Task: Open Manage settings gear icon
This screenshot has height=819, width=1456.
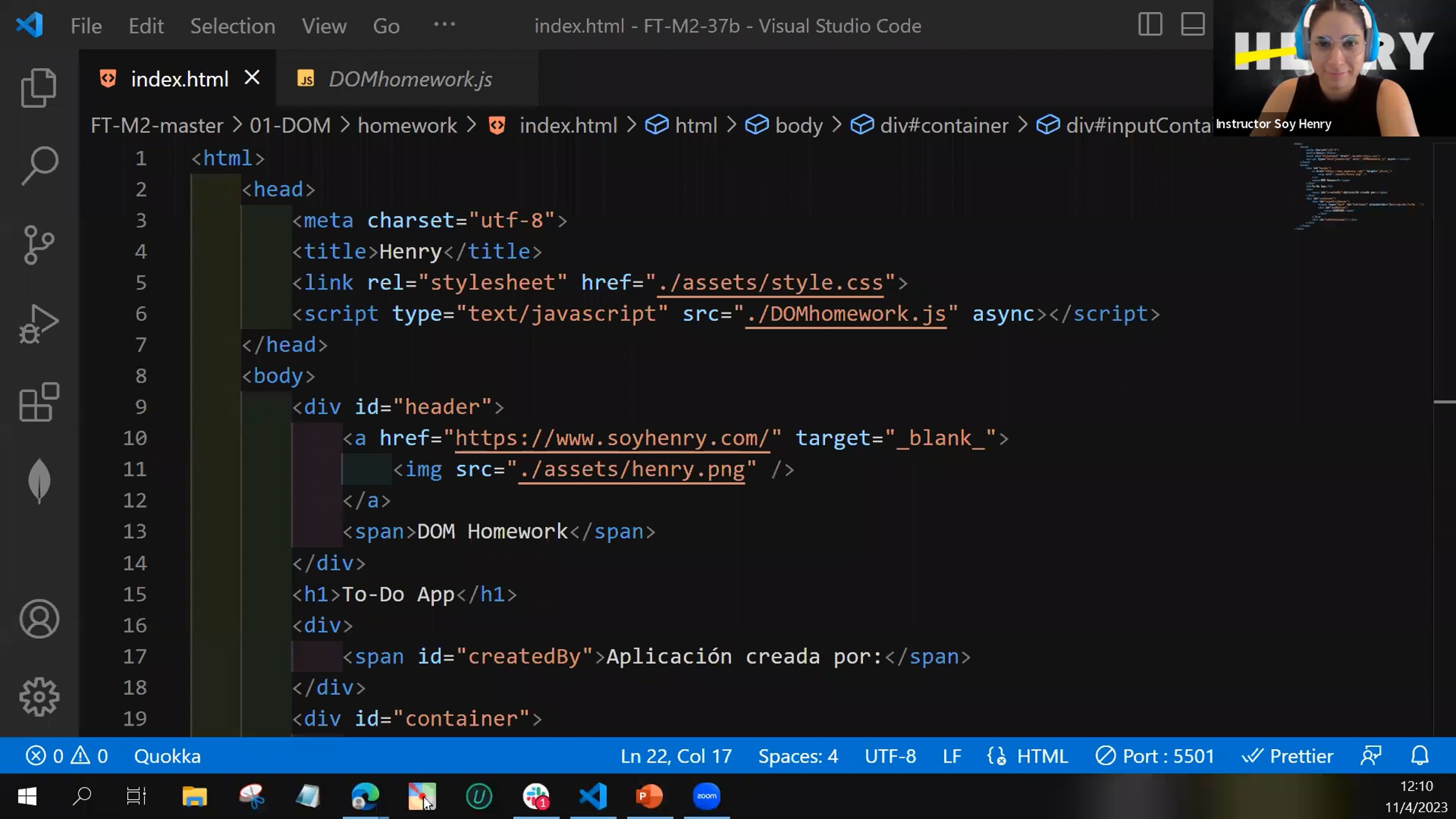Action: 39,696
